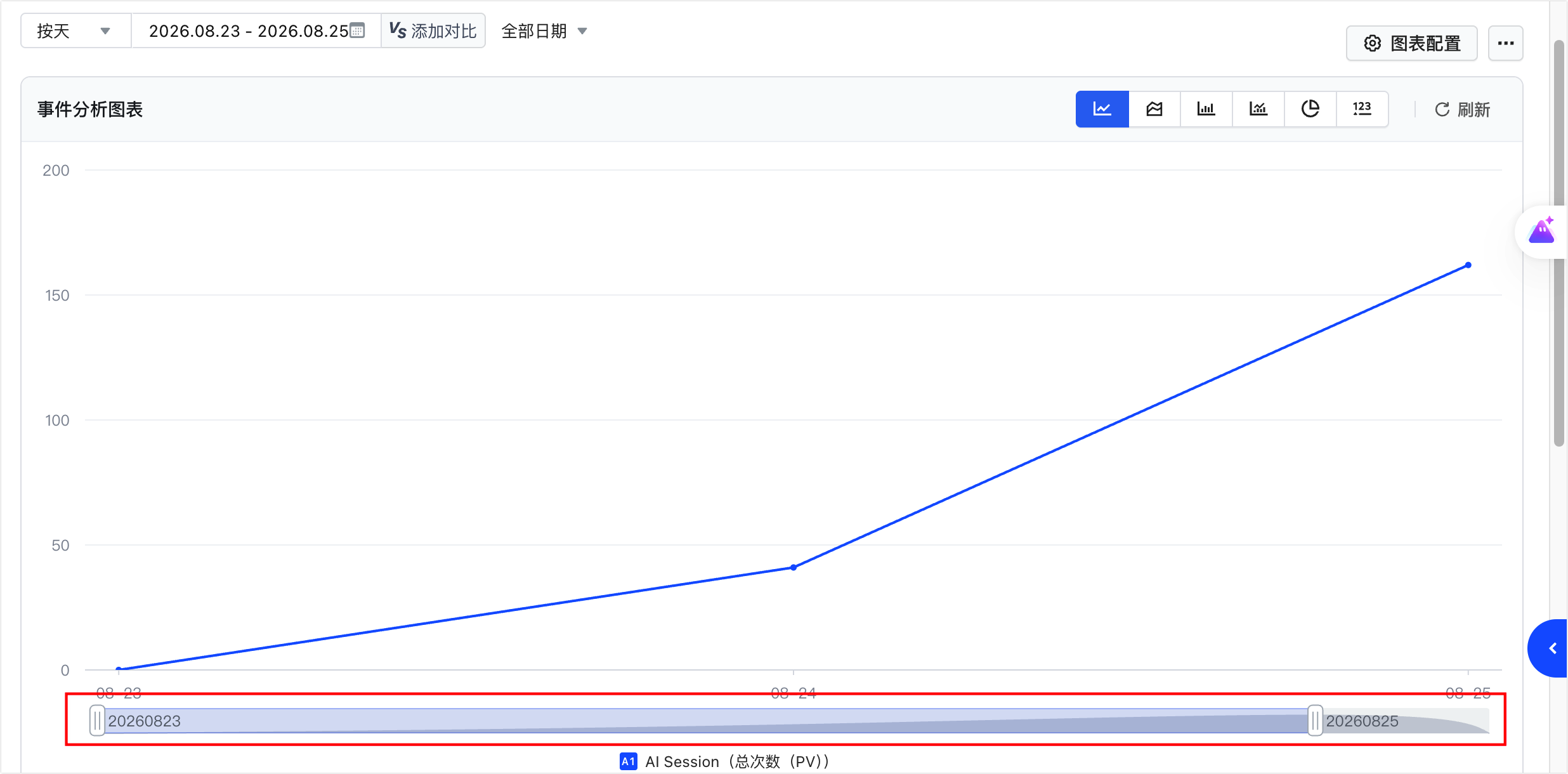Viewport: 1568px width, 774px height.
Task: Open 图表配置 chart settings
Action: pyautogui.click(x=1412, y=43)
